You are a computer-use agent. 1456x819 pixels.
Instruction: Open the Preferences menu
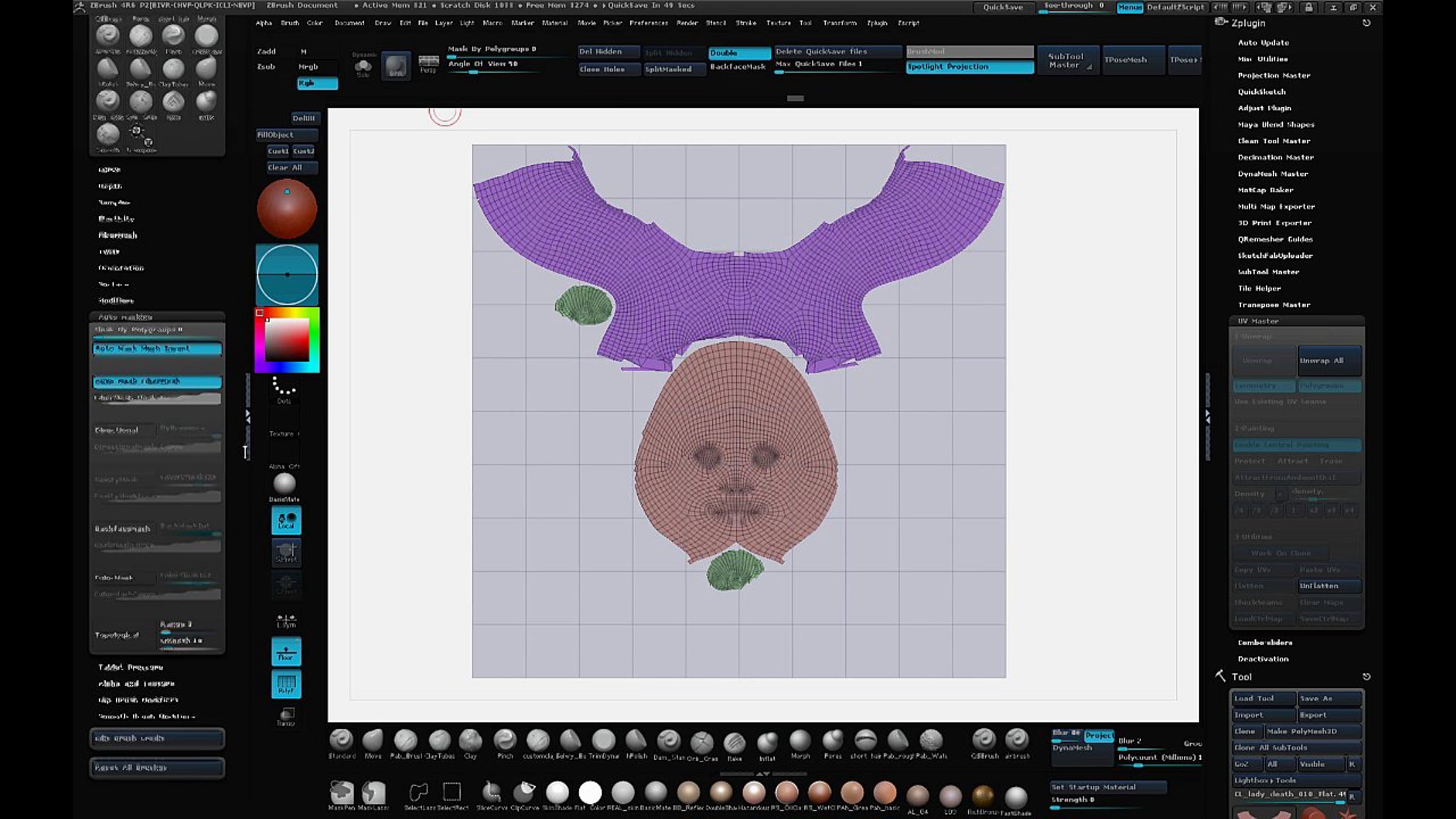click(648, 23)
